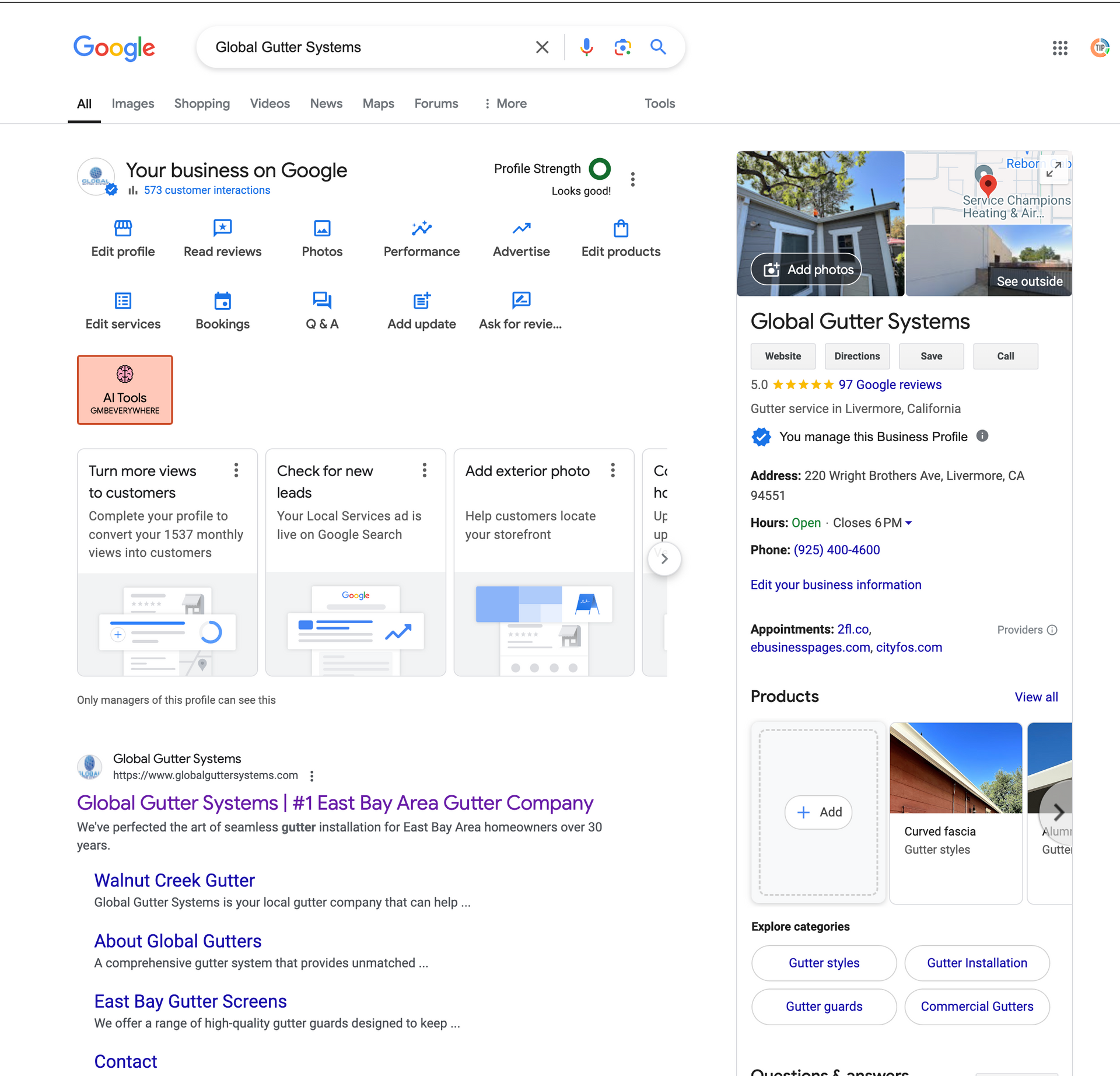
Task: Click the magnifying glass search icon
Action: [658, 47]
